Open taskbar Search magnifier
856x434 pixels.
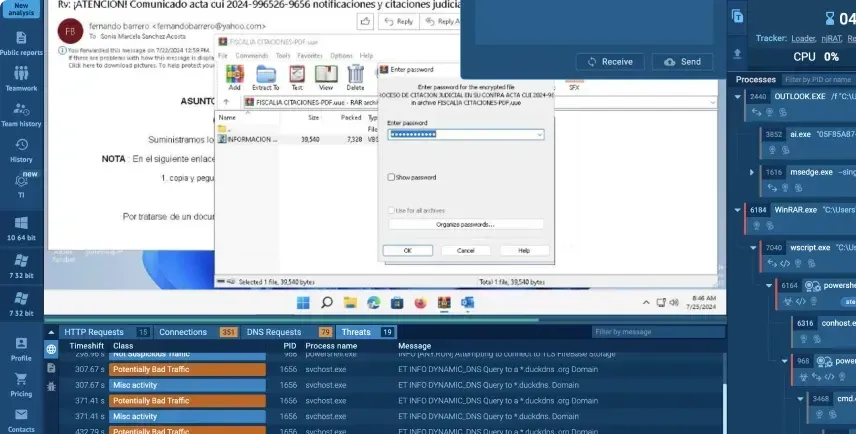coord(326,302)
